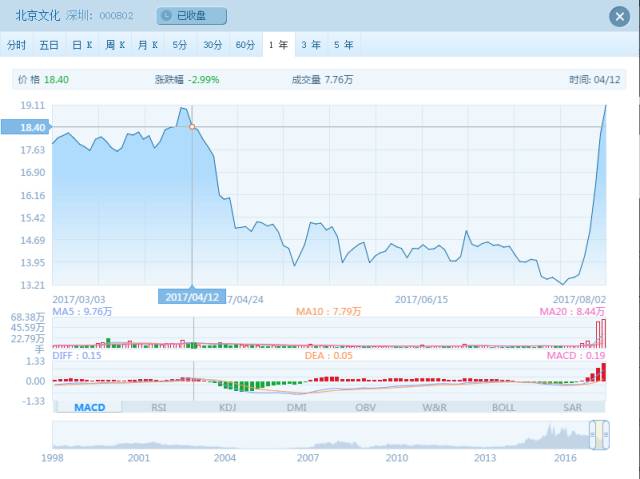Show the 周K weekly candlestick chart
The image size is (640, 479).
pos(115,45)
